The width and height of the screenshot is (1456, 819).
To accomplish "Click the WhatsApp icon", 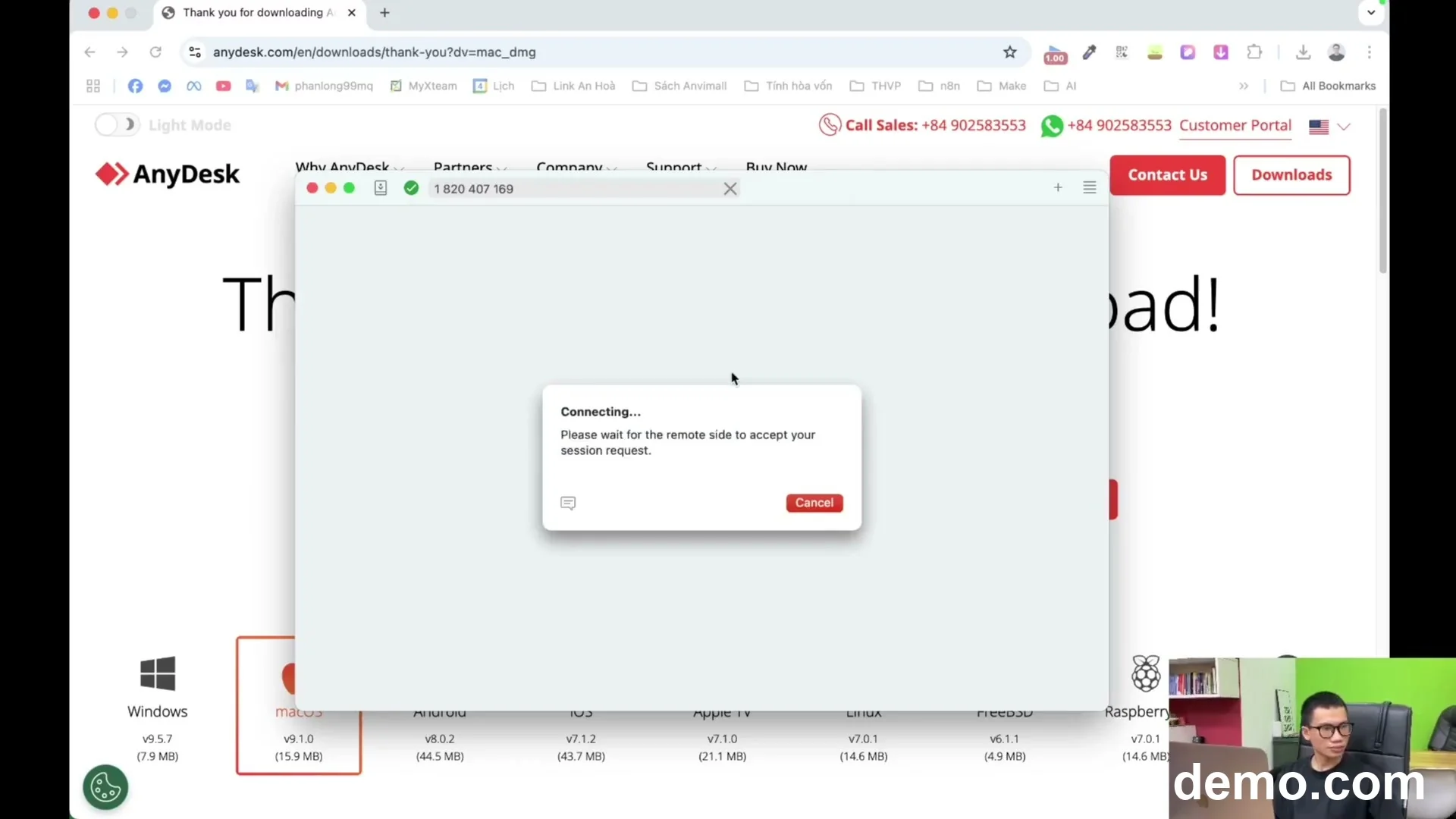I will pyautogui.click(x=1052, y=126).
